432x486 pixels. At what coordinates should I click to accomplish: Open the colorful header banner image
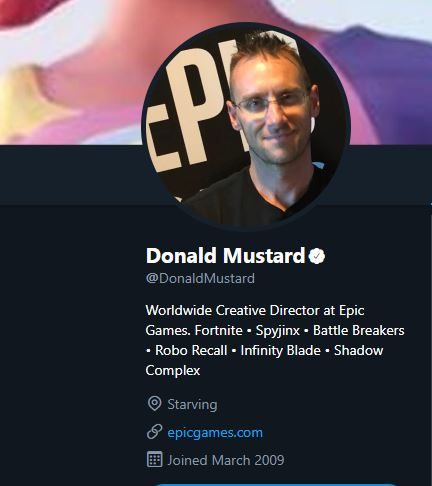point(216,72)
